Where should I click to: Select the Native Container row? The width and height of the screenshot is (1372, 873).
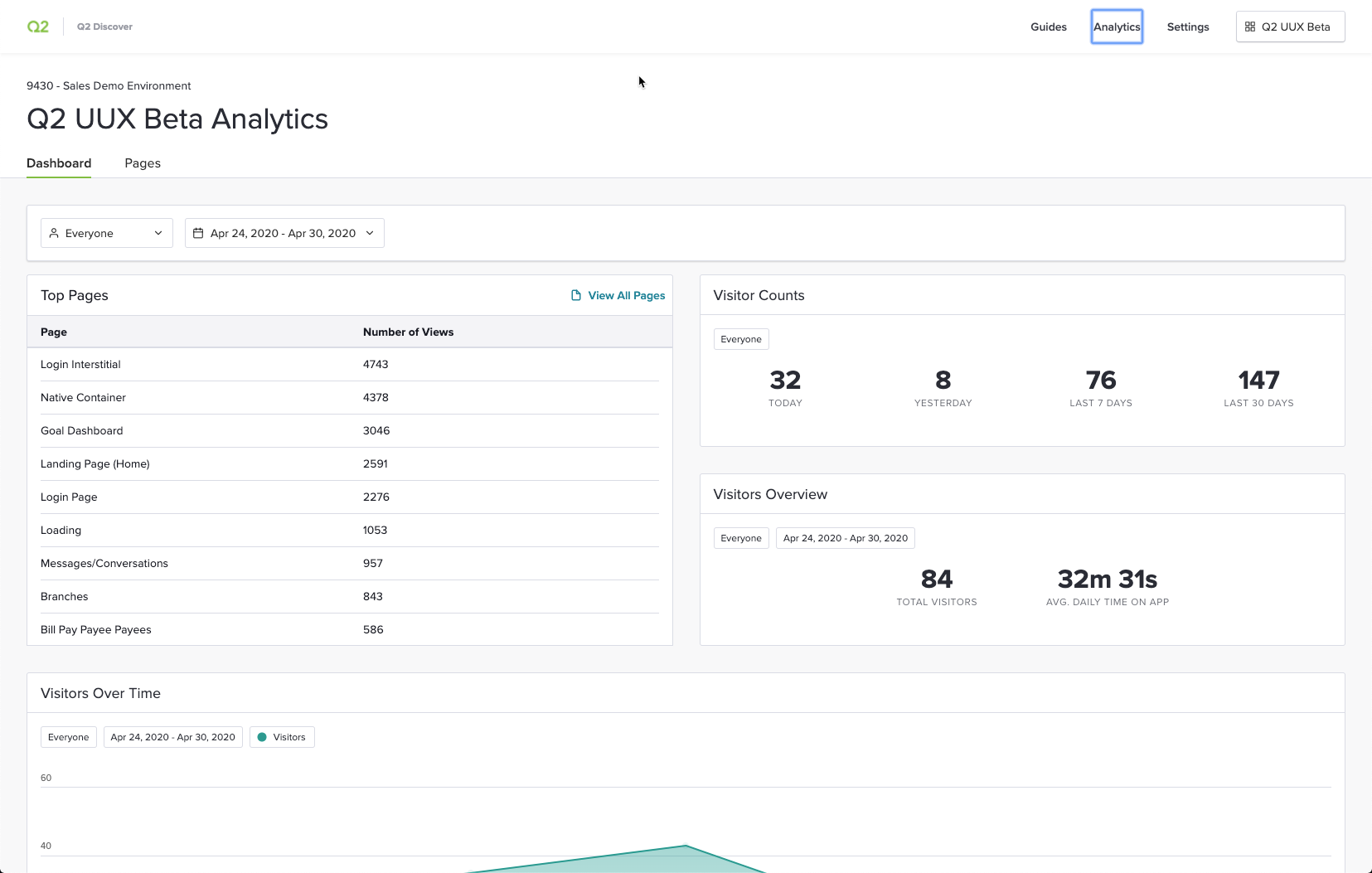(350, 398)
